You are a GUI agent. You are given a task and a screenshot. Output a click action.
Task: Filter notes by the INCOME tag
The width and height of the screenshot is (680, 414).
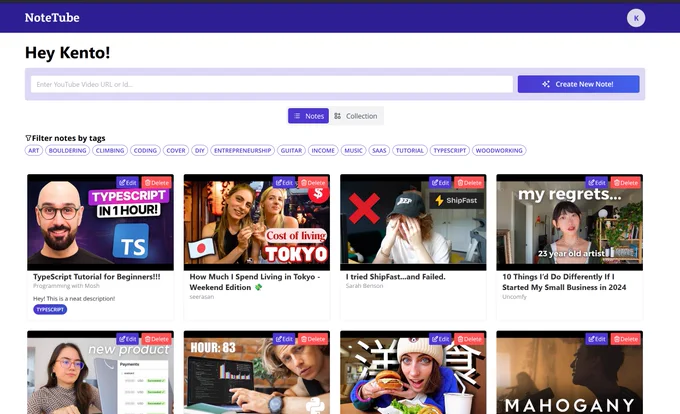(323, 150)
